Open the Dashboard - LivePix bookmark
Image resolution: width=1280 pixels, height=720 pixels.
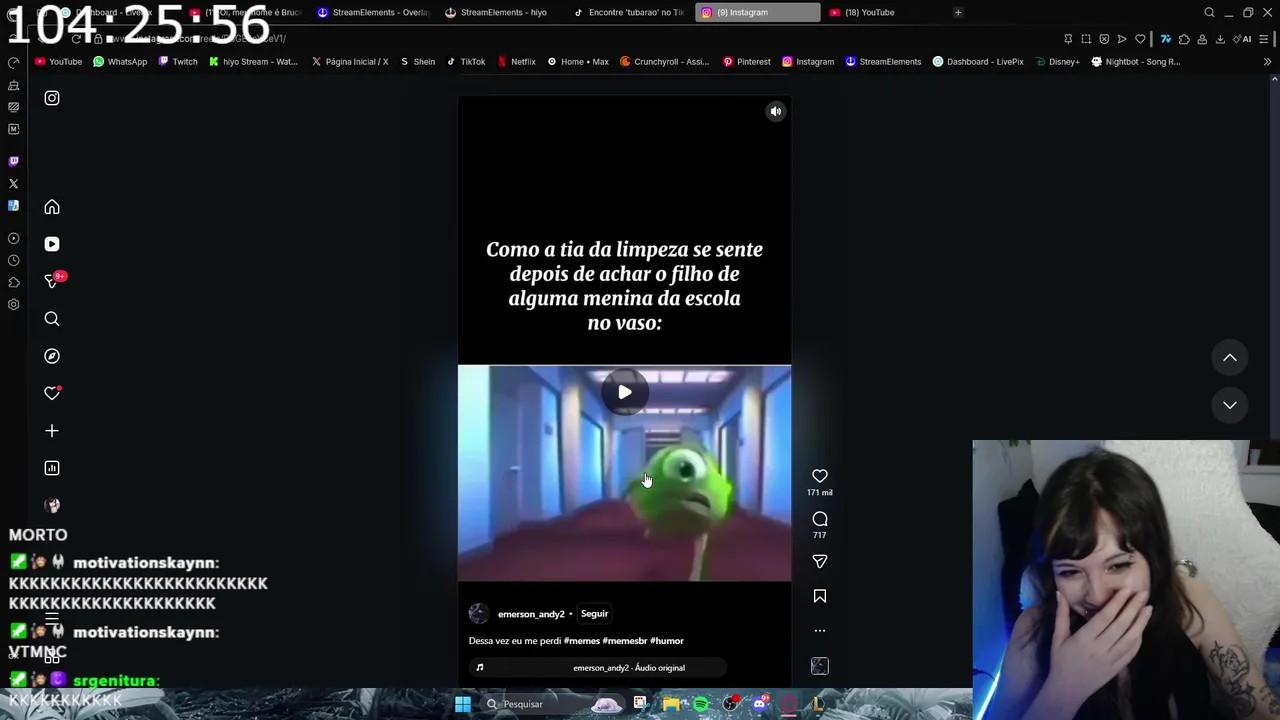pos(978,62)
